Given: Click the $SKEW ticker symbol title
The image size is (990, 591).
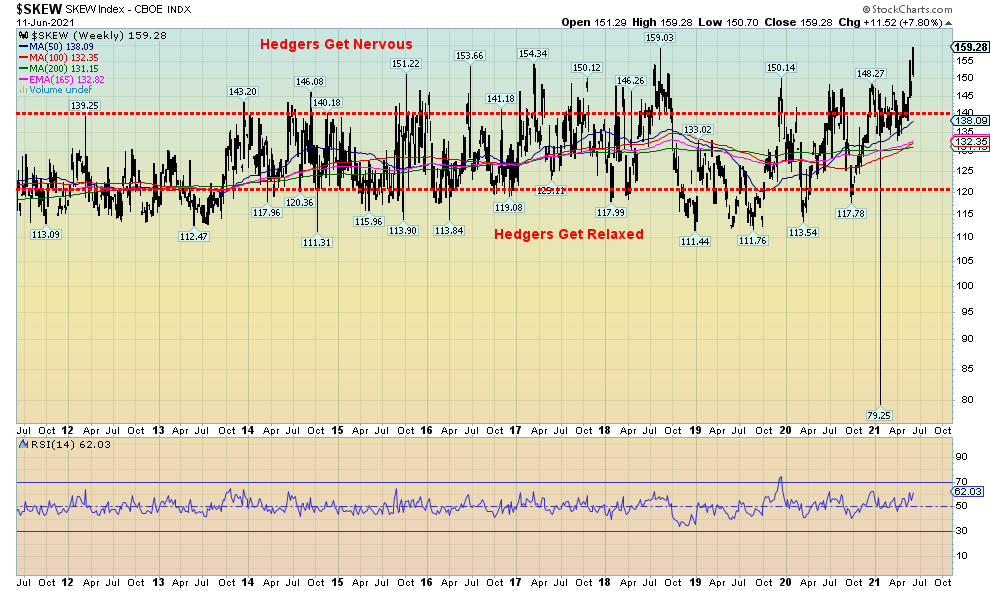Looking at the screenshot, I should click(x=36, y=9).
